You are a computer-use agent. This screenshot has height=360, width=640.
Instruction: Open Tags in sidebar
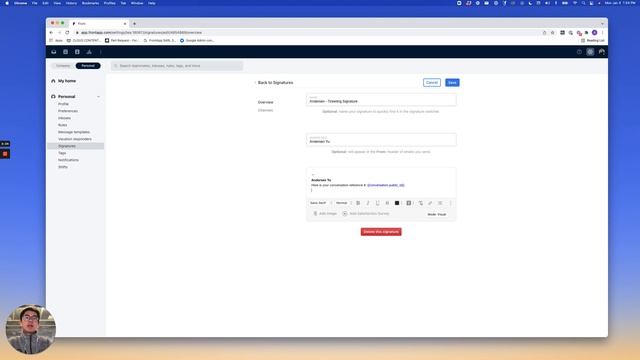(x=62, y=153)
